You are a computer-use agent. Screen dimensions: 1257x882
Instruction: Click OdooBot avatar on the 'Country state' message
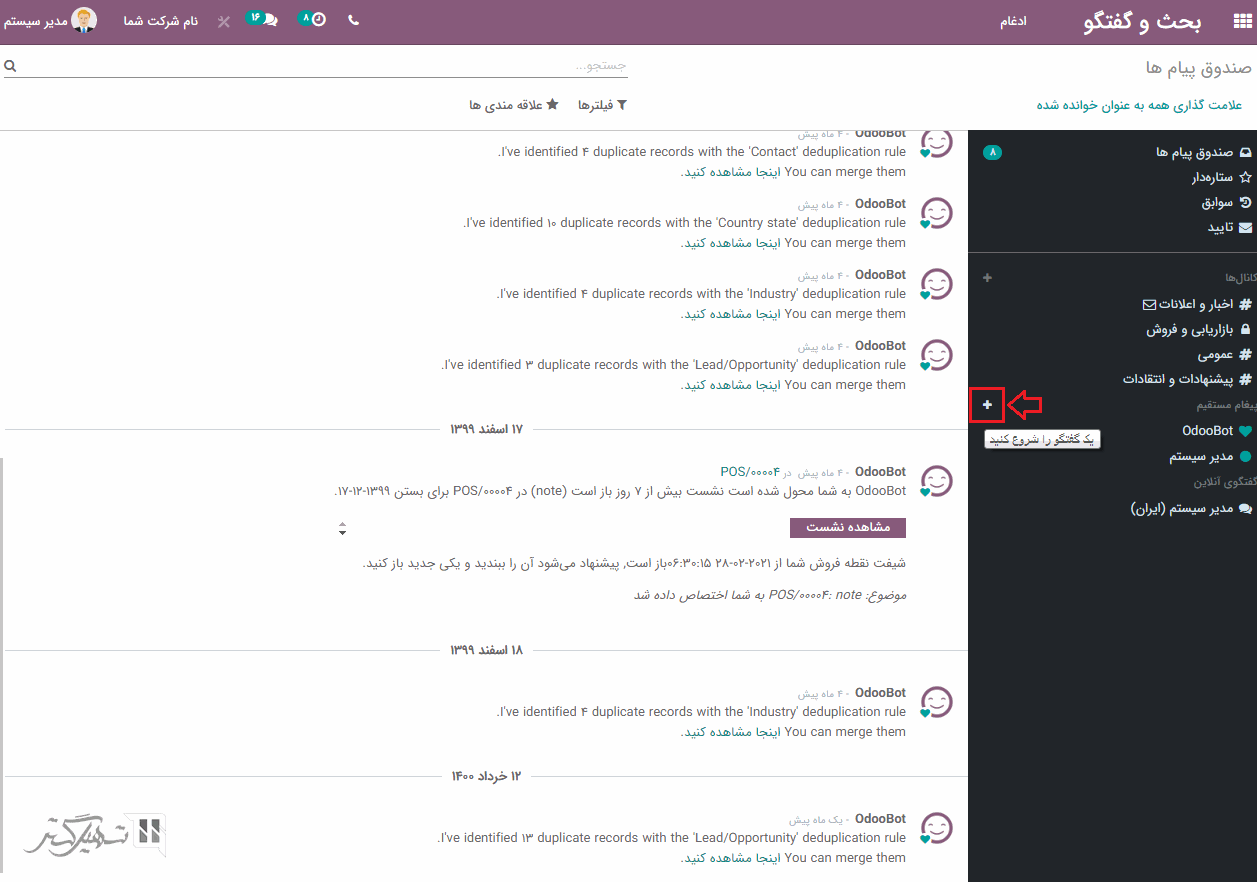tap(936, 213)
